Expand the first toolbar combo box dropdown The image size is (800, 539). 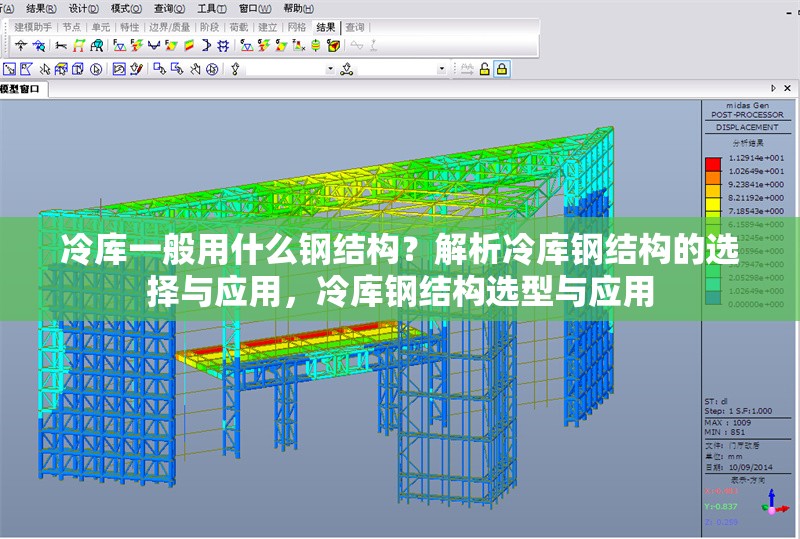330,69
